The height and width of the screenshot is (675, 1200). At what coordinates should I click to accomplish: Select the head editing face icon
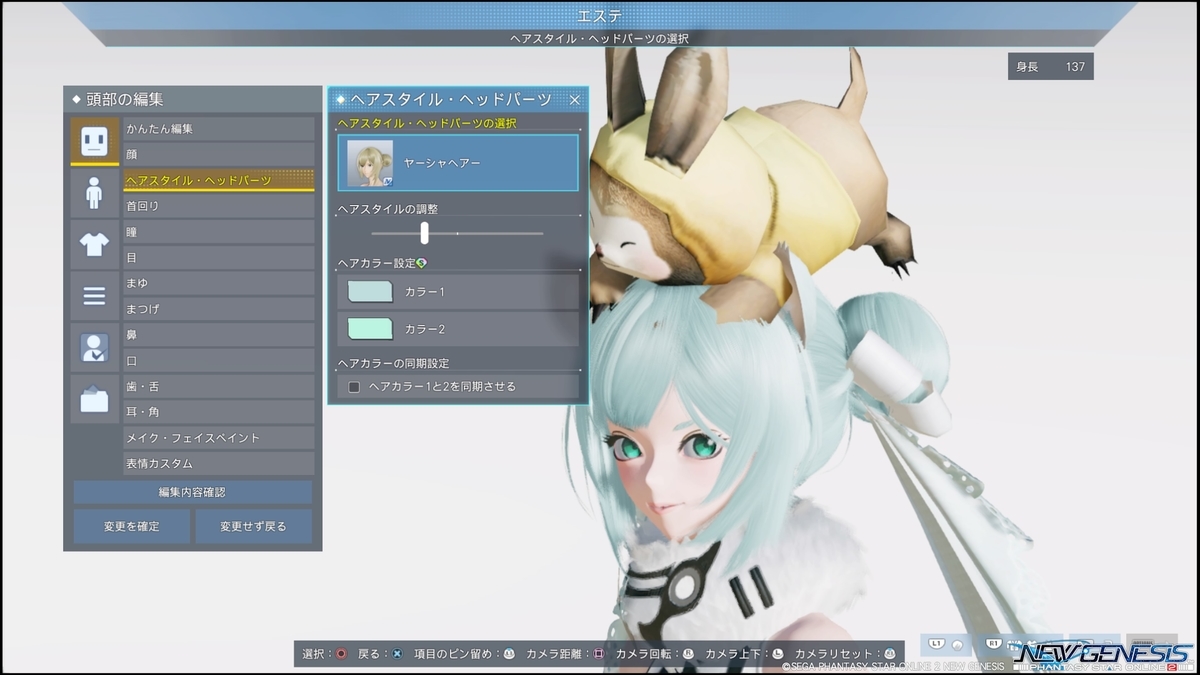click(94, 141)
